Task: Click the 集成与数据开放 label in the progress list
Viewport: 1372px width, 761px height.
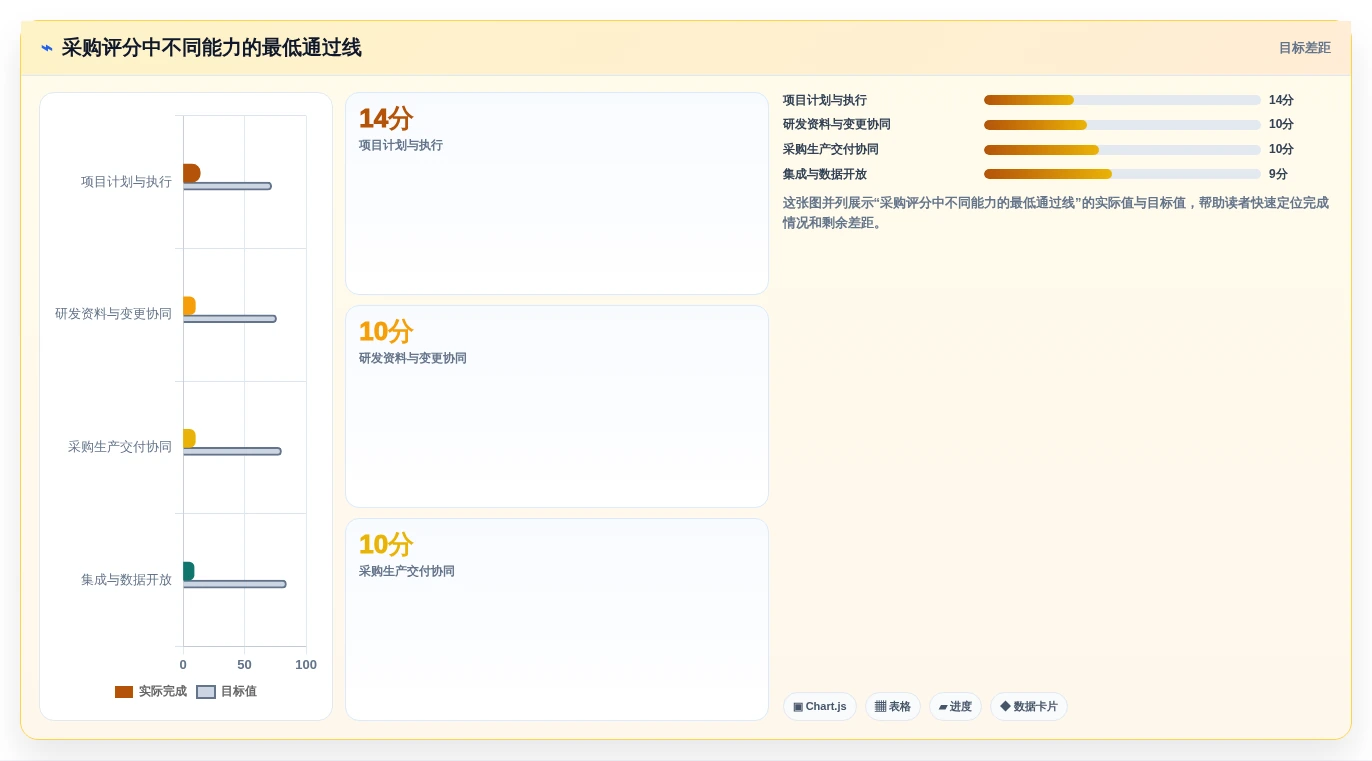Action: [825, 174]
